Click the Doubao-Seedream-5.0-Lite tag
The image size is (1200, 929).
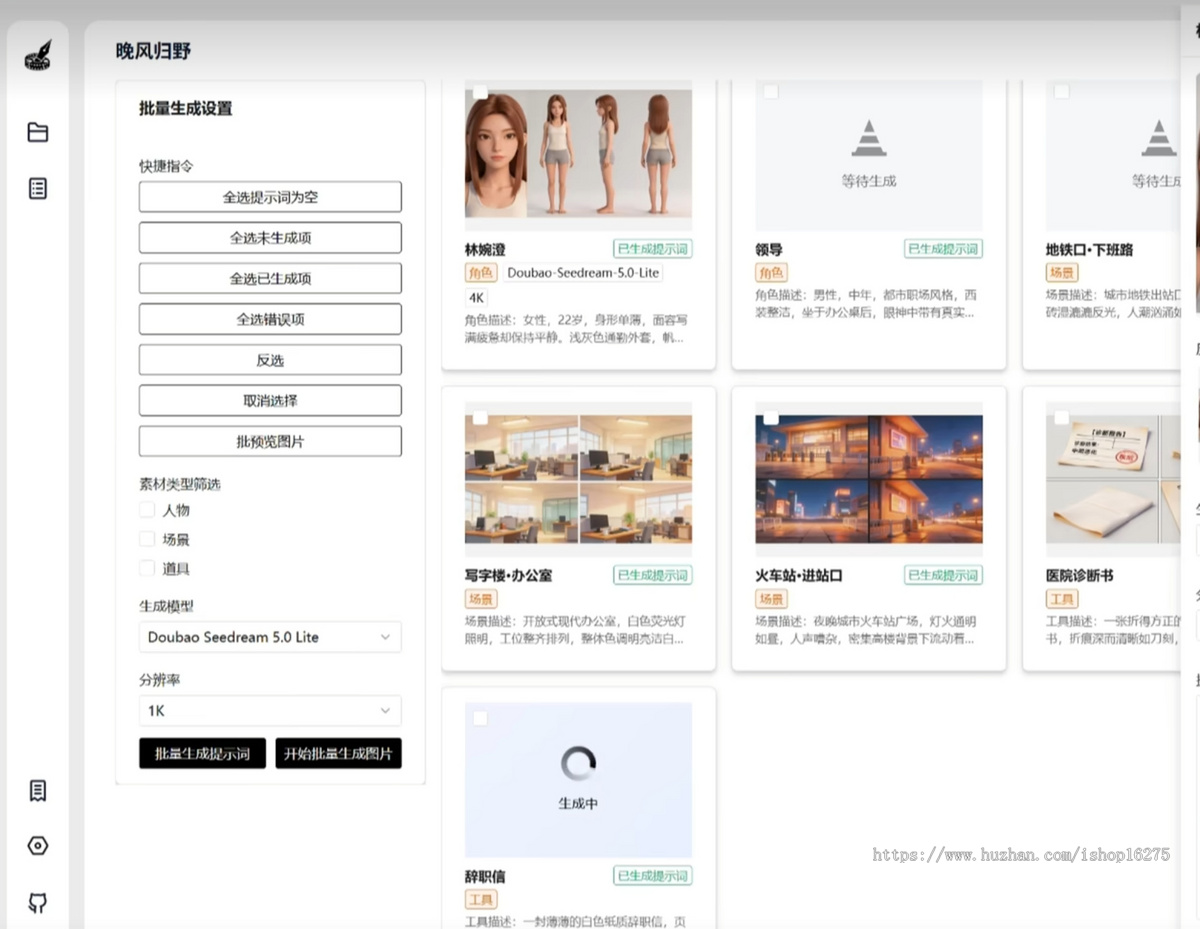pos(583,273)
